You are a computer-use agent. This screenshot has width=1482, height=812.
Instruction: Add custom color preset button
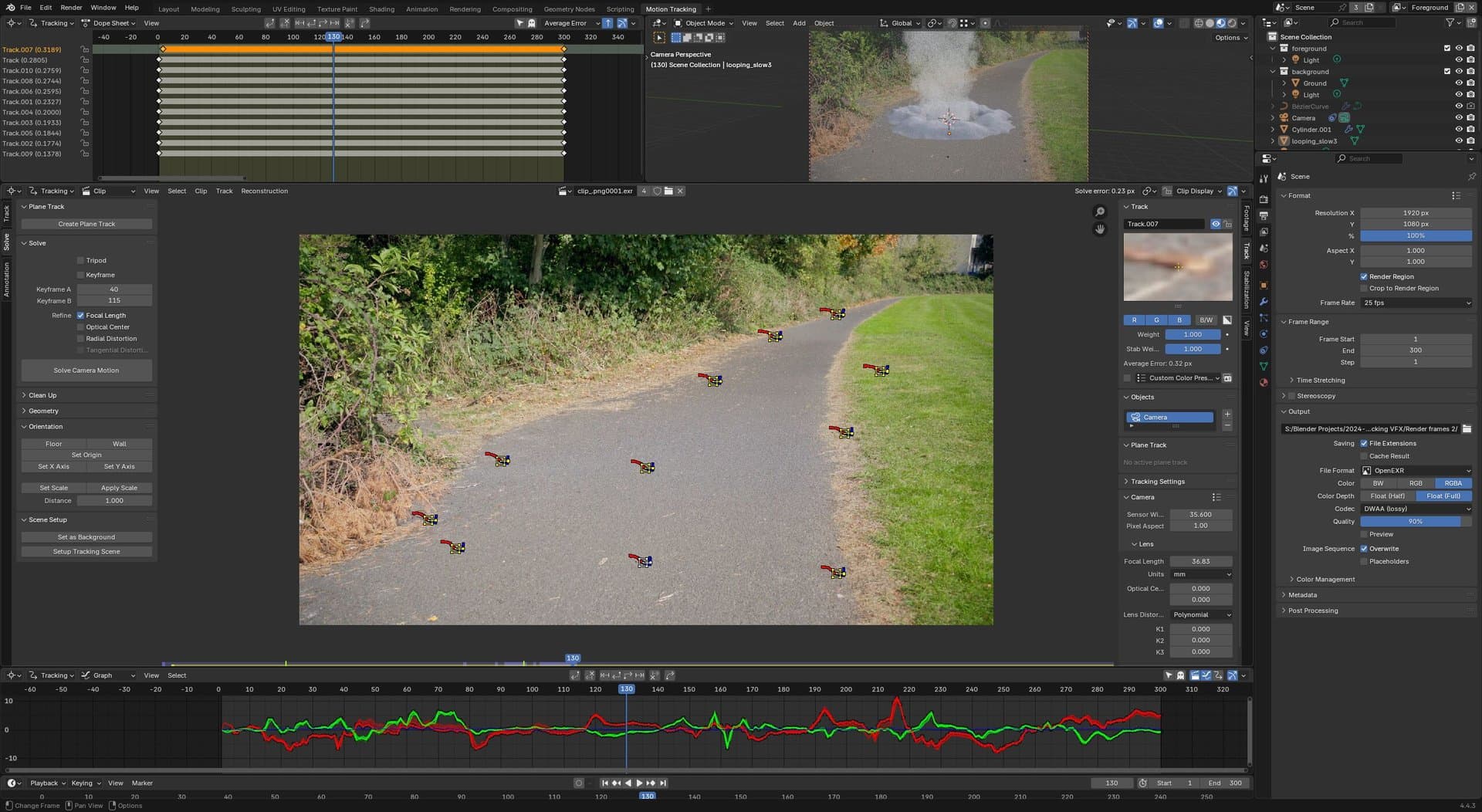point(1227,378)
